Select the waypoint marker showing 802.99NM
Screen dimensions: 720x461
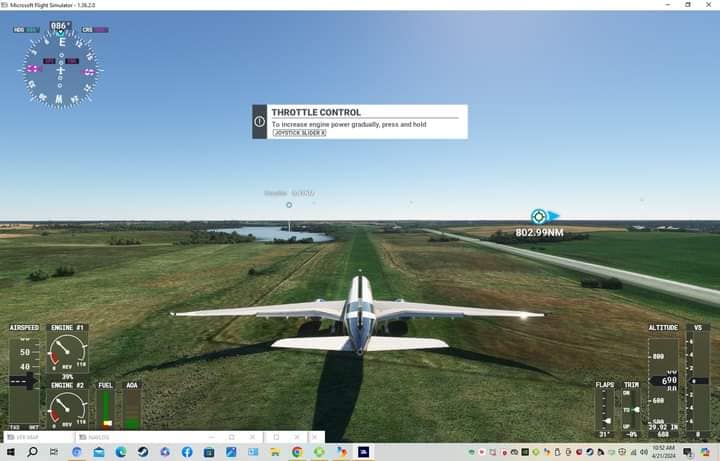[x=539, y=216]
